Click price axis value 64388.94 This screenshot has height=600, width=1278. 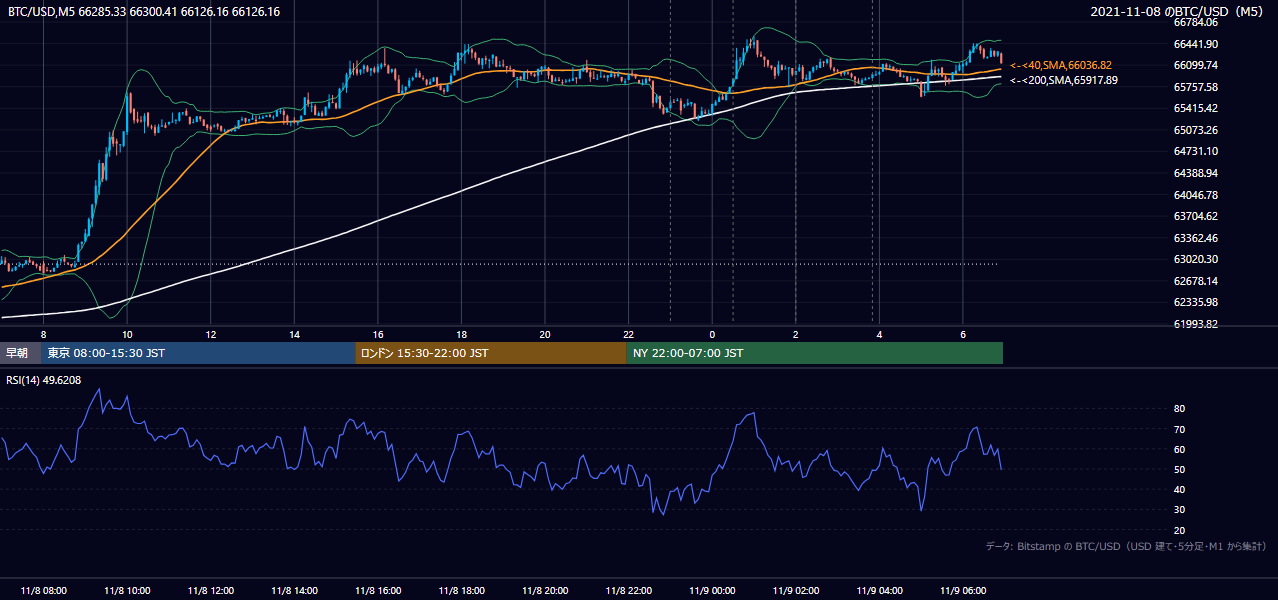(x=1195, y=173)
